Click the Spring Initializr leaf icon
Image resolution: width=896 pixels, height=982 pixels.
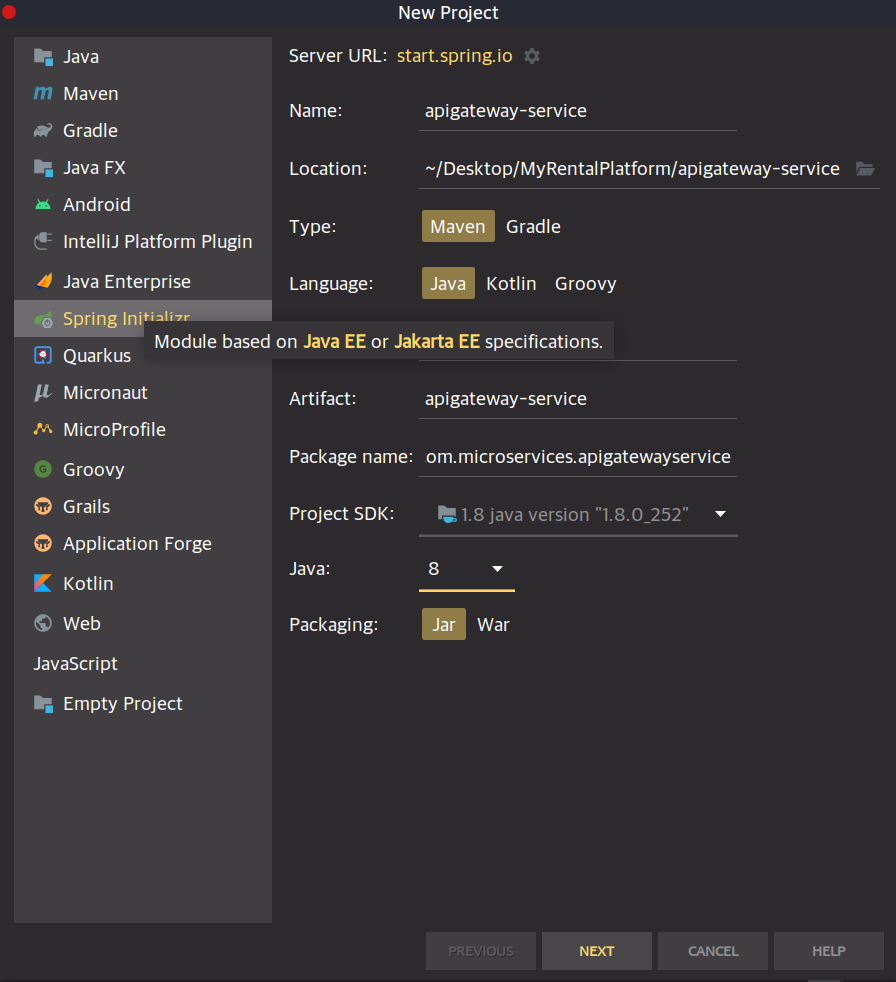[x=43, y=319]
